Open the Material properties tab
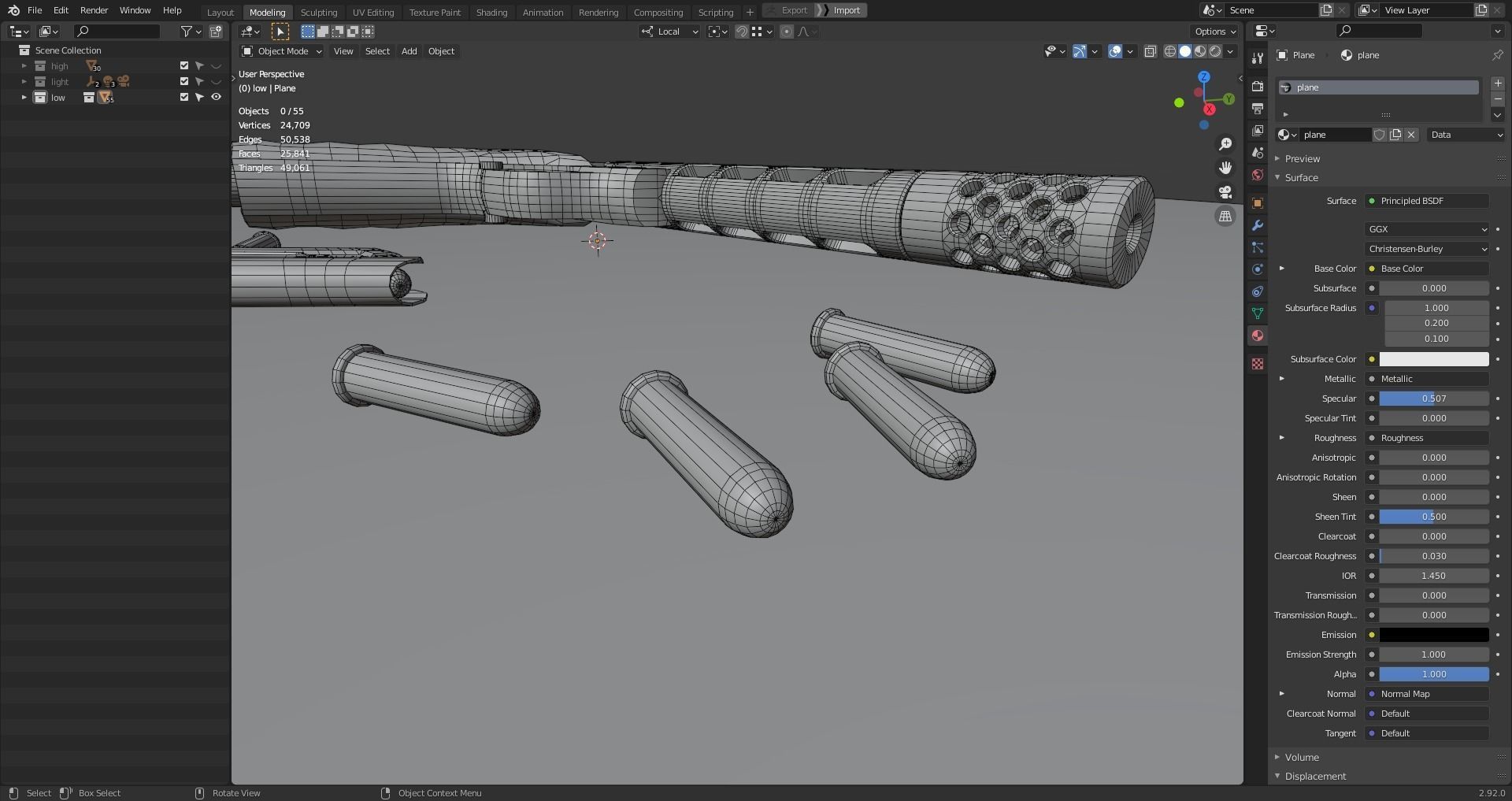The image size is (1512, 801). [x=1258, y=336]
